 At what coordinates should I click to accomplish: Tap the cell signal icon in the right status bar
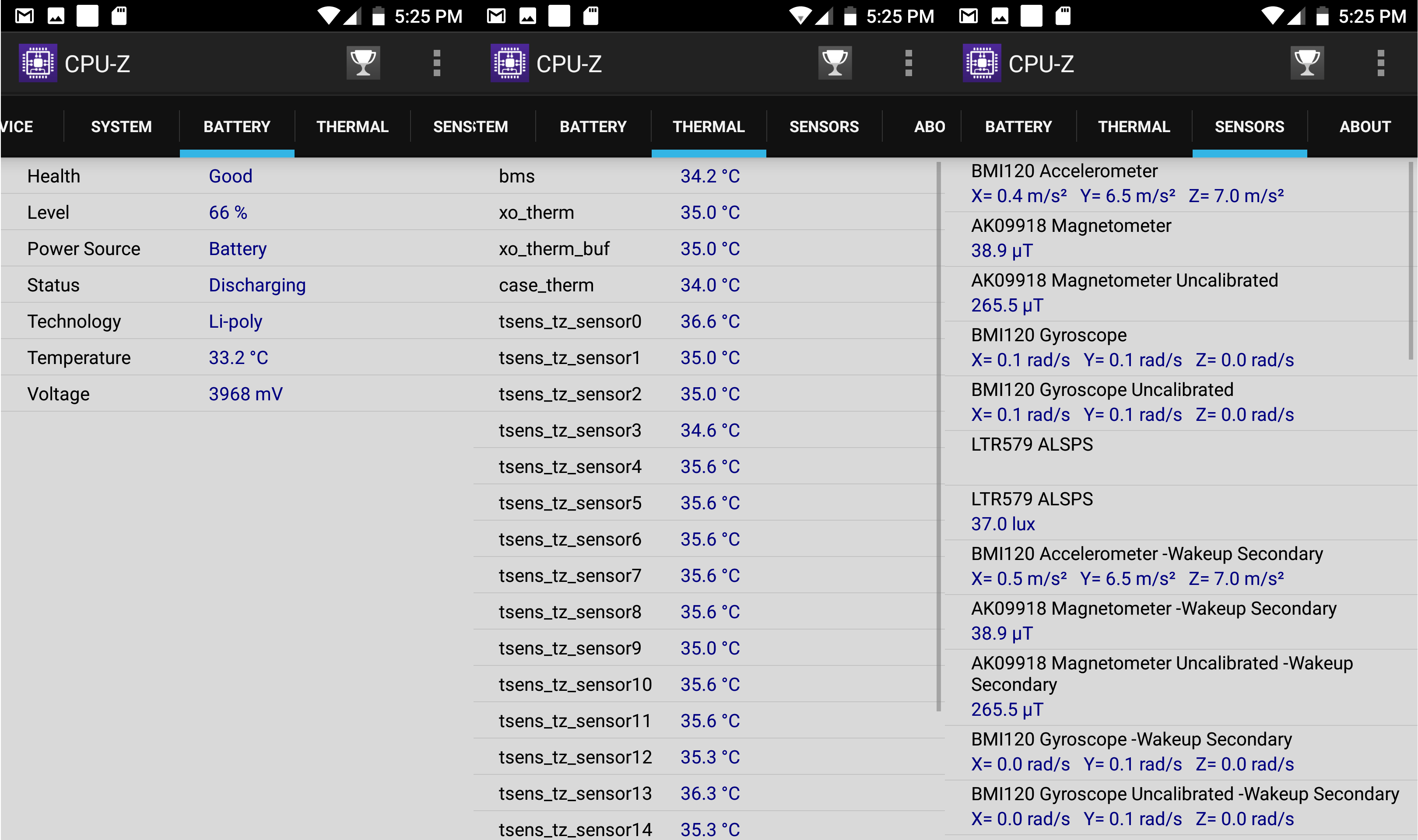click(1296, 16)
